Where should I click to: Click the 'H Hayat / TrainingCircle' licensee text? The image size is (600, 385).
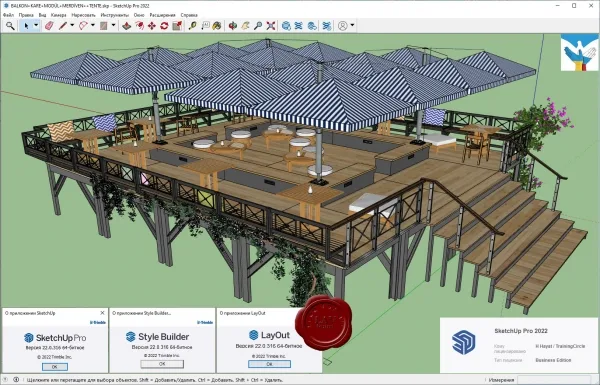(560, 346)
